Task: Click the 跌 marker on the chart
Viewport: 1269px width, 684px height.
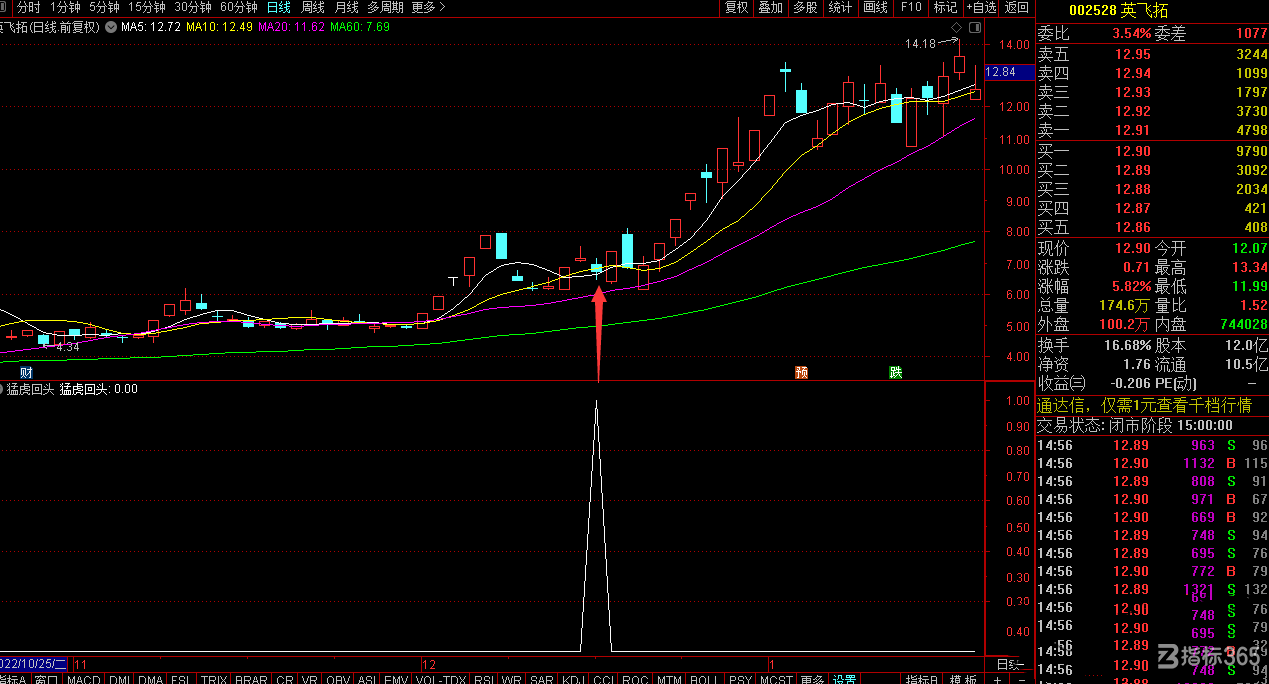Action: point(896,372)
